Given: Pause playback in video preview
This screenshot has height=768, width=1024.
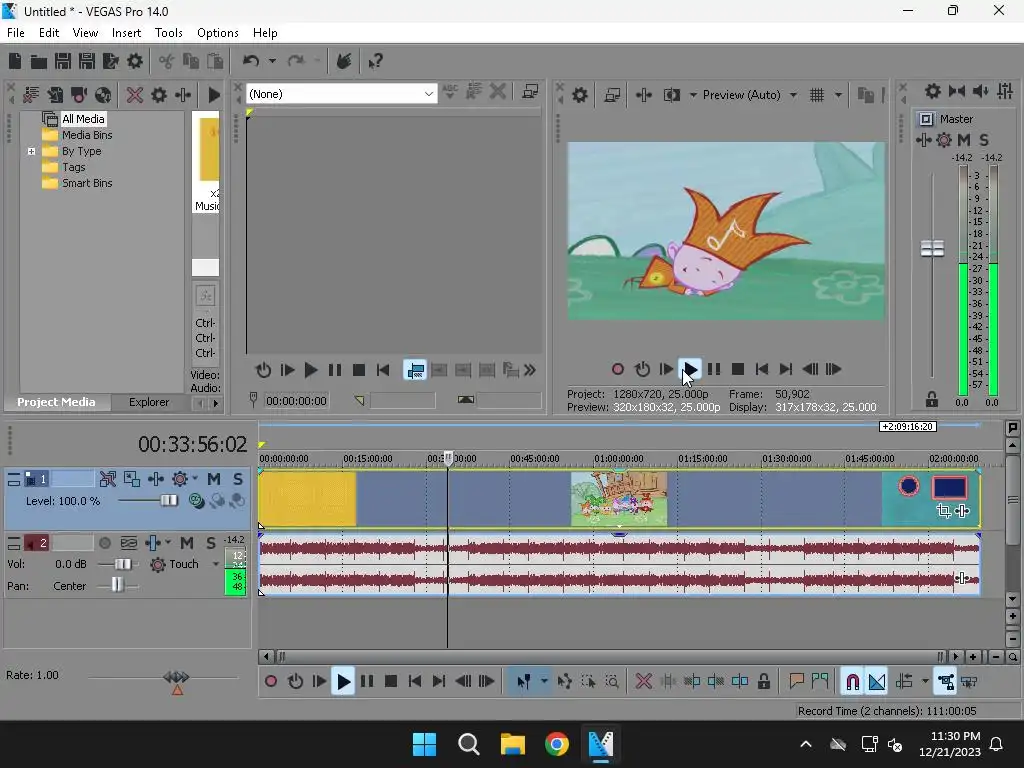Looking at the screenshot, I should [x=714, y=370].
